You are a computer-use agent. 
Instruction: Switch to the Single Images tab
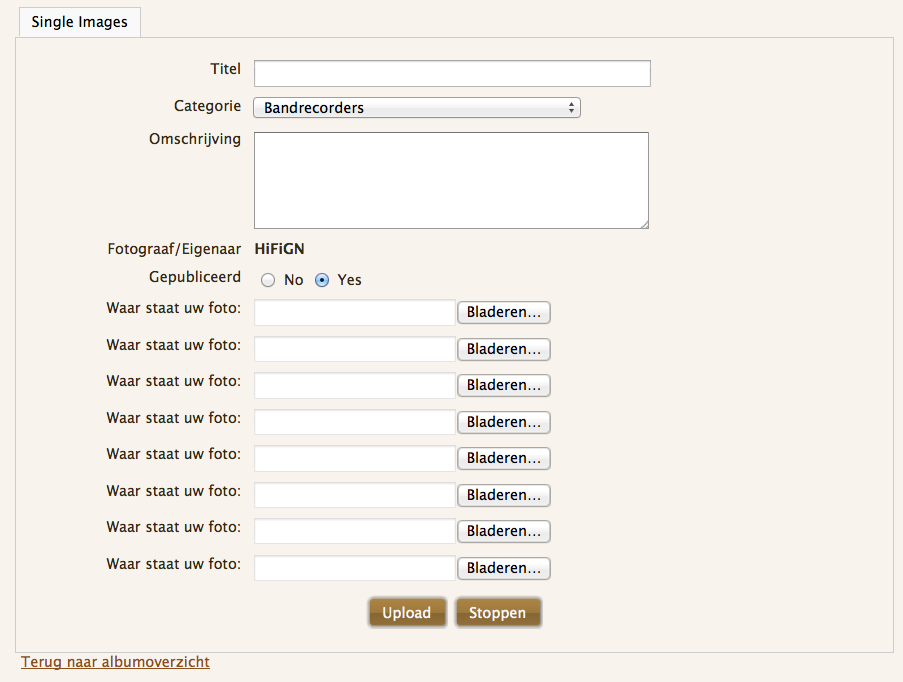tap(80, 22)
